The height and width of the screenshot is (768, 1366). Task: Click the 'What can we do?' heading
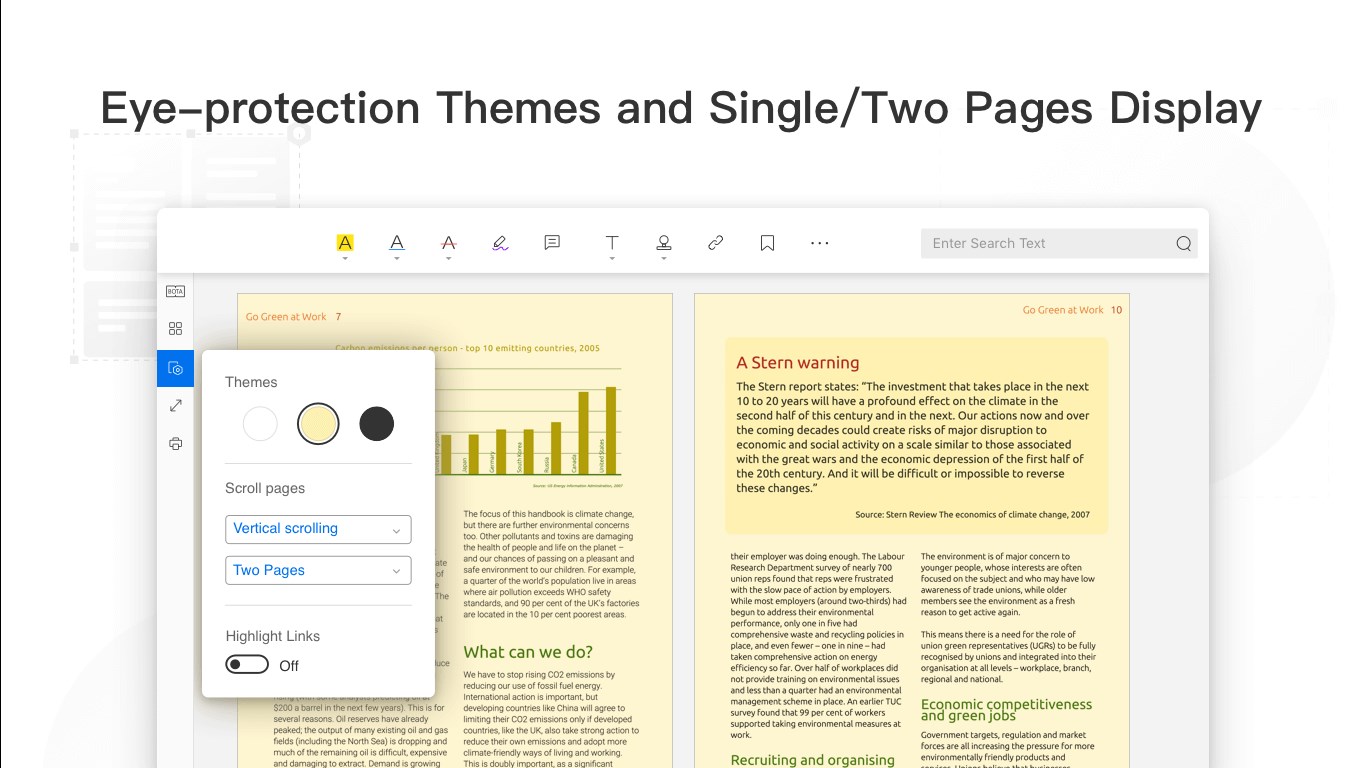[x=528, y=652]
